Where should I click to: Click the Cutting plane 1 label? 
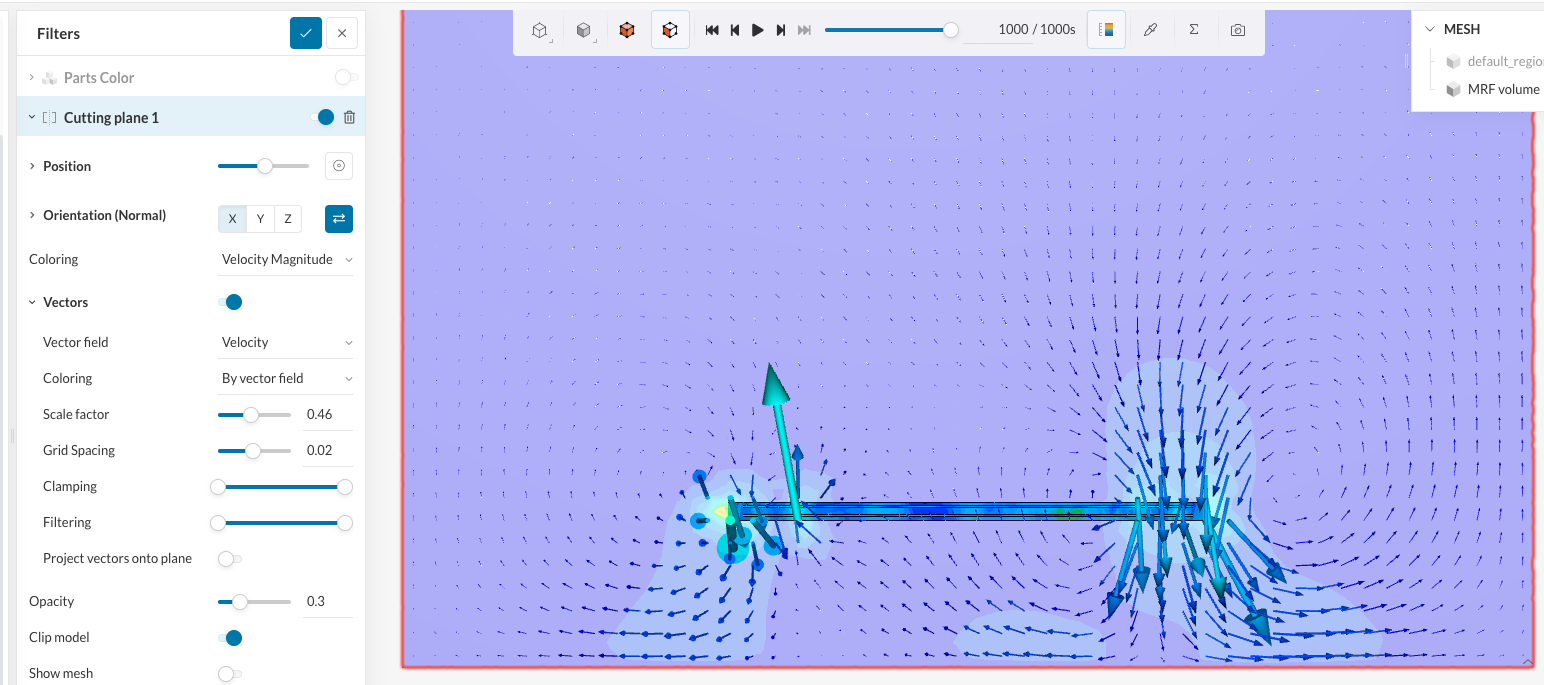111,117
